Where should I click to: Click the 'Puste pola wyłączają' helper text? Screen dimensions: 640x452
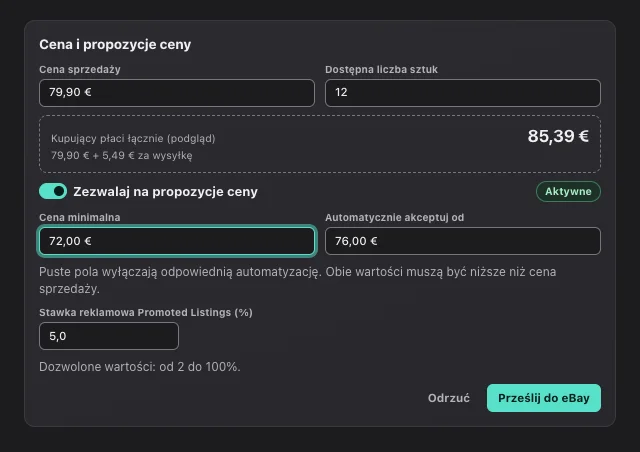298,280
